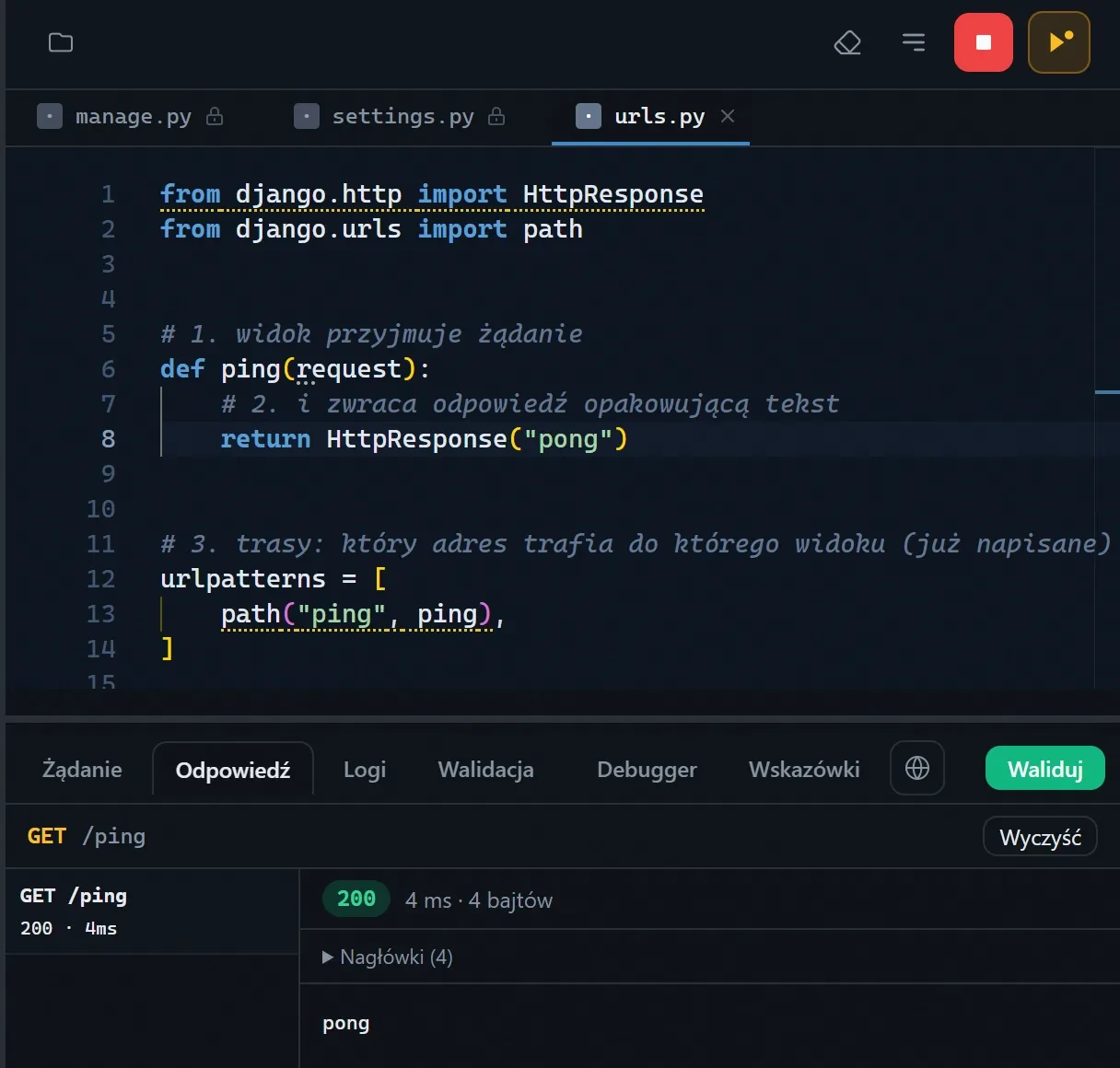Screen dimensions: 1120x1068
Task: Open the Logi tab
Action: [365, 769]
